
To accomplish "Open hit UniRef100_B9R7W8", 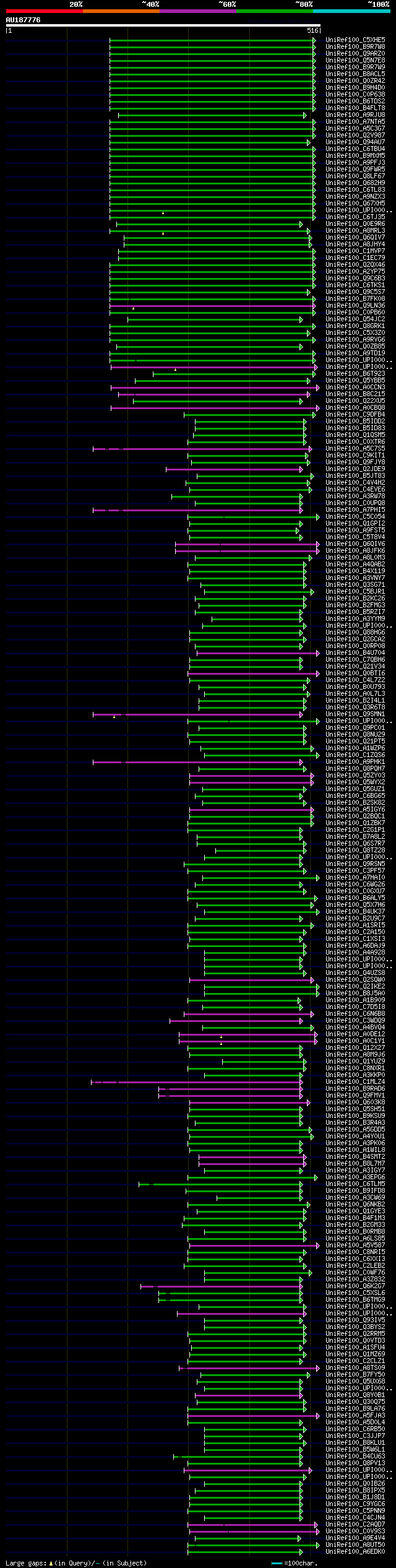I will click(355, 46).
